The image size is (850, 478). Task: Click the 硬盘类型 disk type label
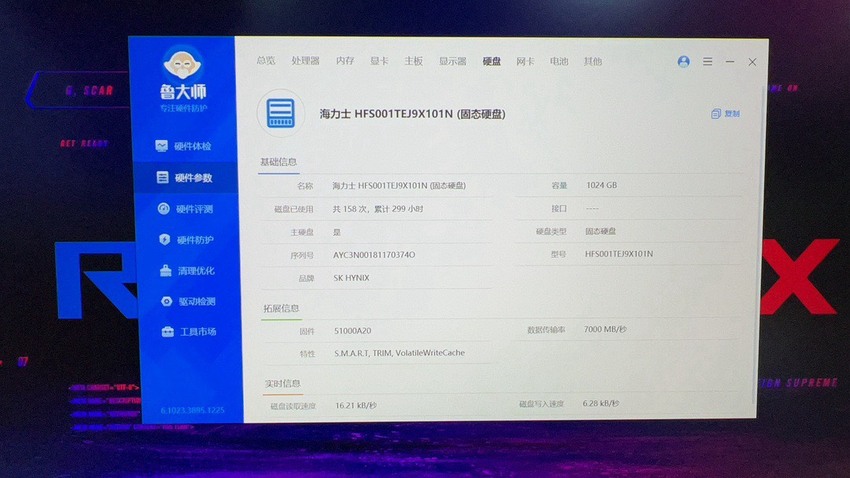551,231
